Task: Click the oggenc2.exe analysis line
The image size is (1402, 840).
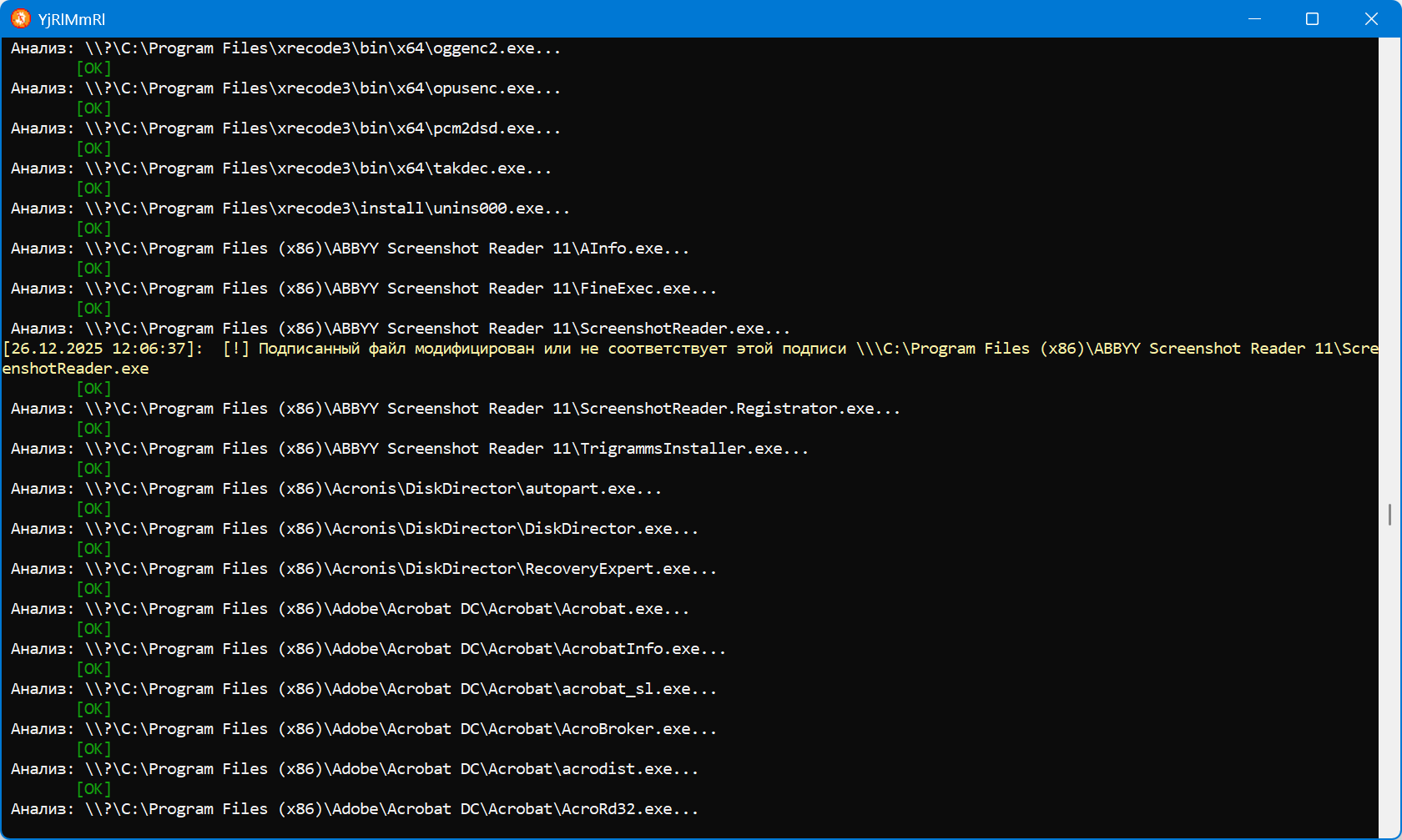Action: (x=285, y=48)
